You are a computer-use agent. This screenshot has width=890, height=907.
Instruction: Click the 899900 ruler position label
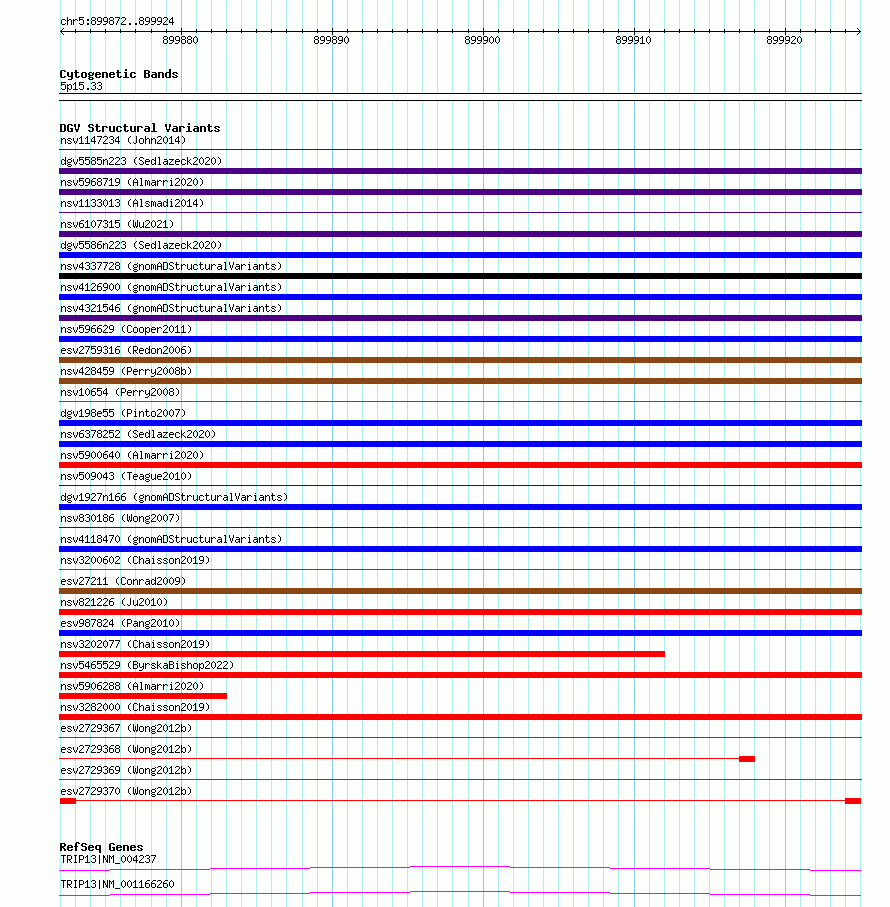point(482,40)
